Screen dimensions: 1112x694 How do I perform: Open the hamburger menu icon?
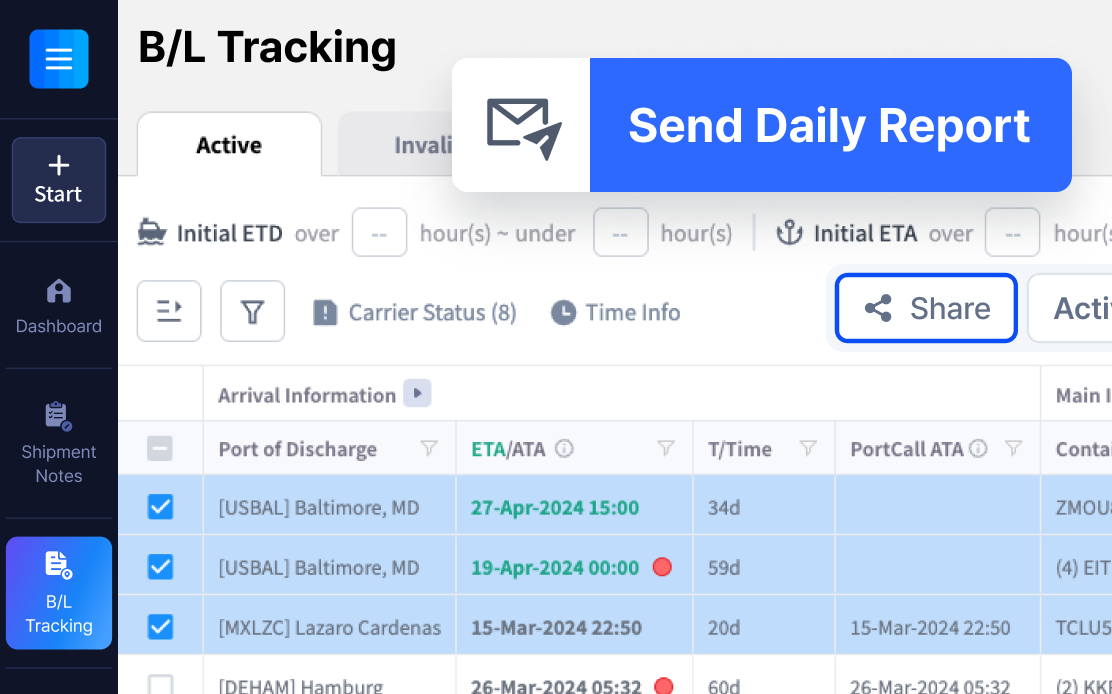[59, 59]
